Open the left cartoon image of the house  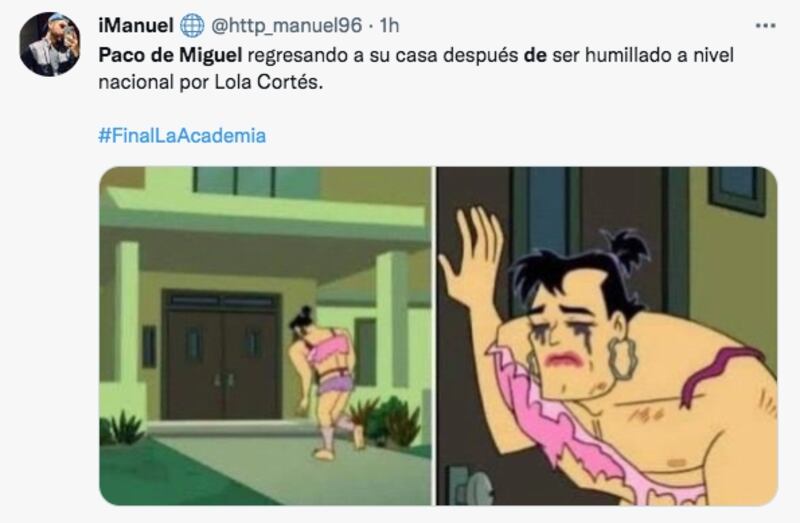(x=265, y=336)
